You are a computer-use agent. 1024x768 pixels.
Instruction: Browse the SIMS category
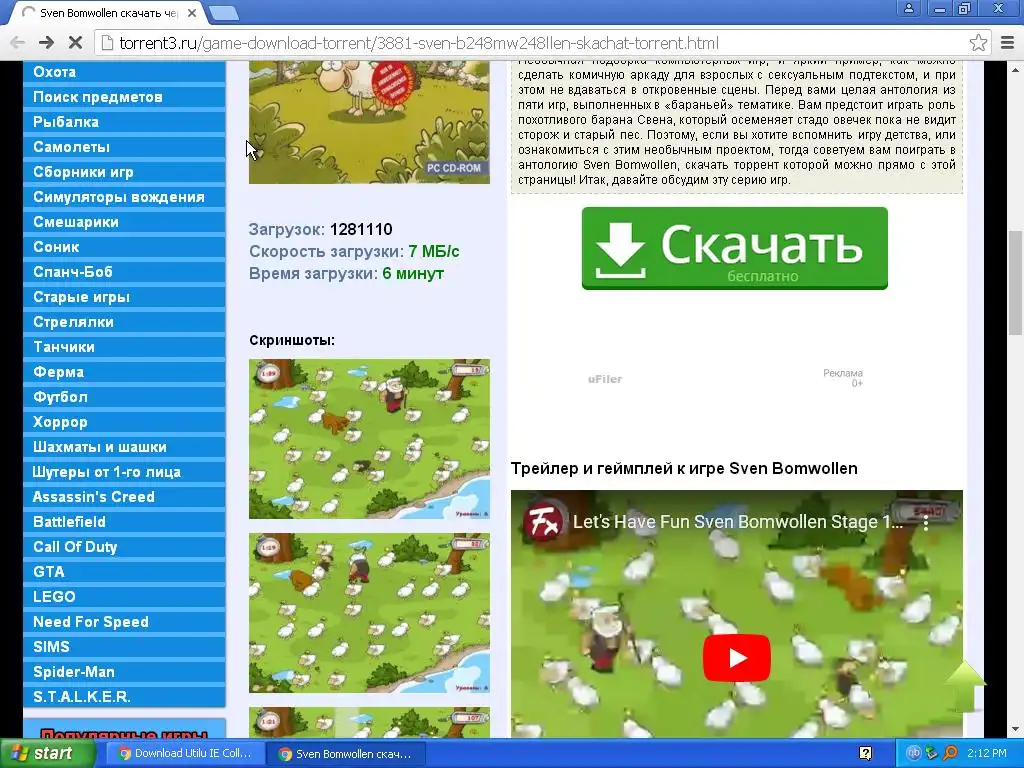click(x=124, y=647)
